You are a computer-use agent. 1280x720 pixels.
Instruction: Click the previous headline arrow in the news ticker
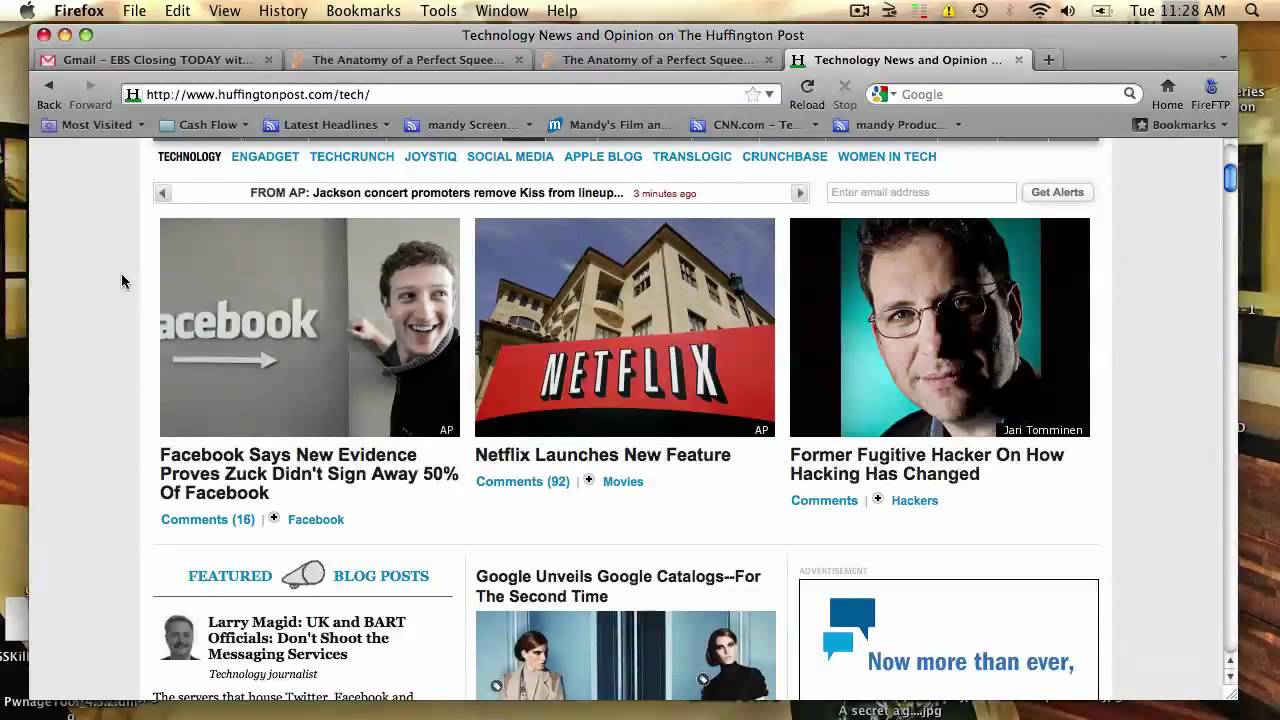pyautogui.click(x=162, y=193)
